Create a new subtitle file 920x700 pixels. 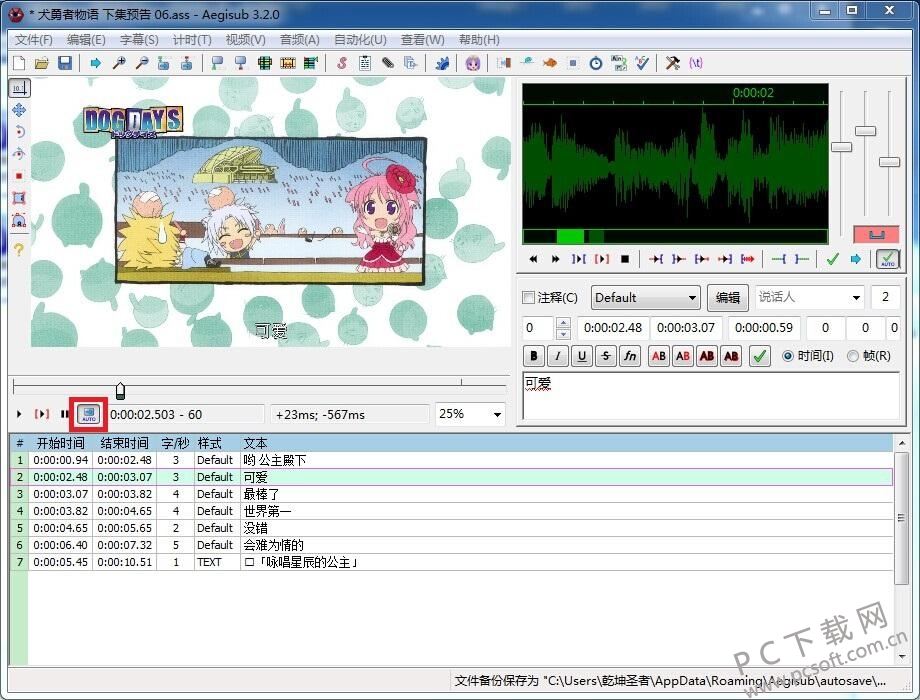coord(19,63)
